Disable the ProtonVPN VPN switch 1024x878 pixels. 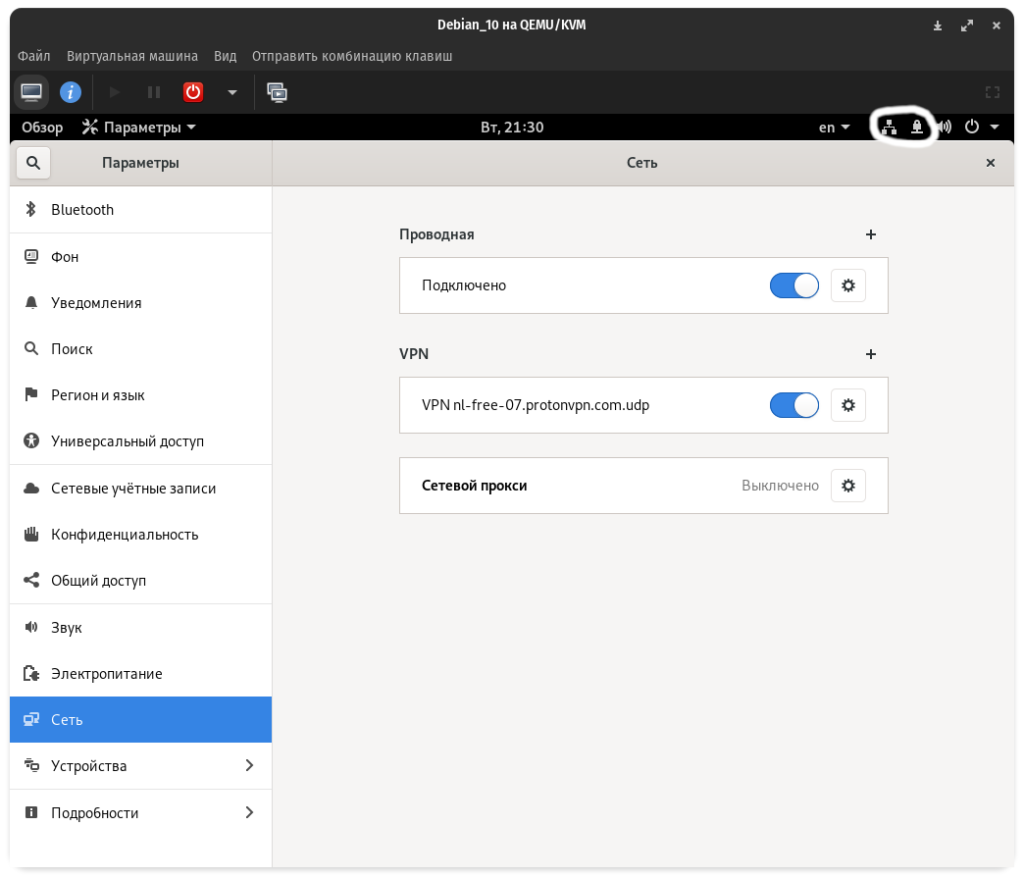point(794,405)
